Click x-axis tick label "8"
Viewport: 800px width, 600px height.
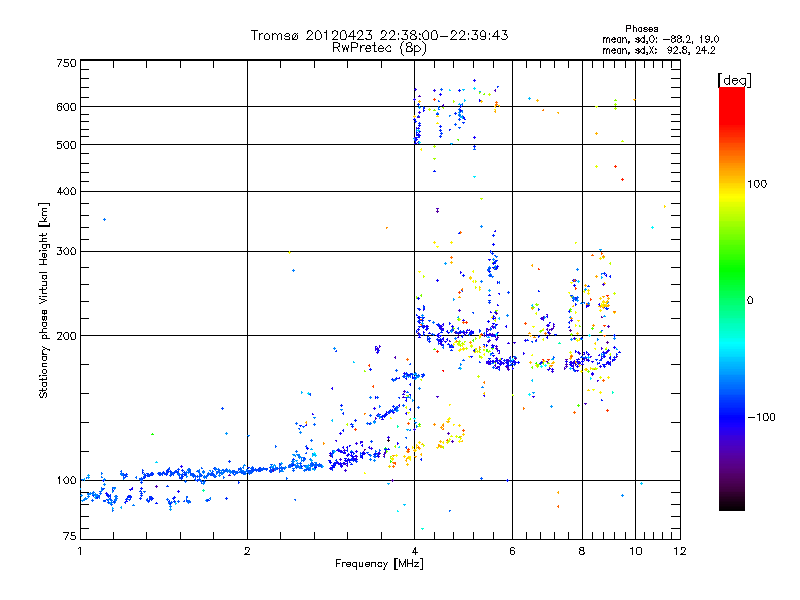[582, 551]
